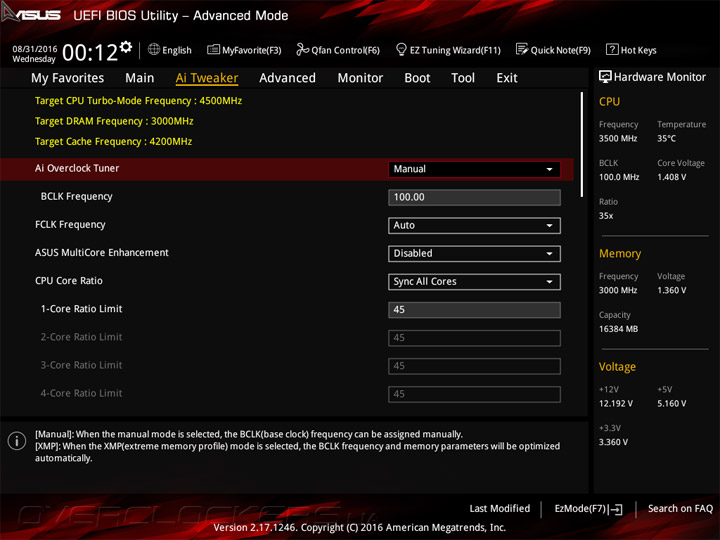720x540 pixels.
Task: Click the info circle icon
Action: 17,441
